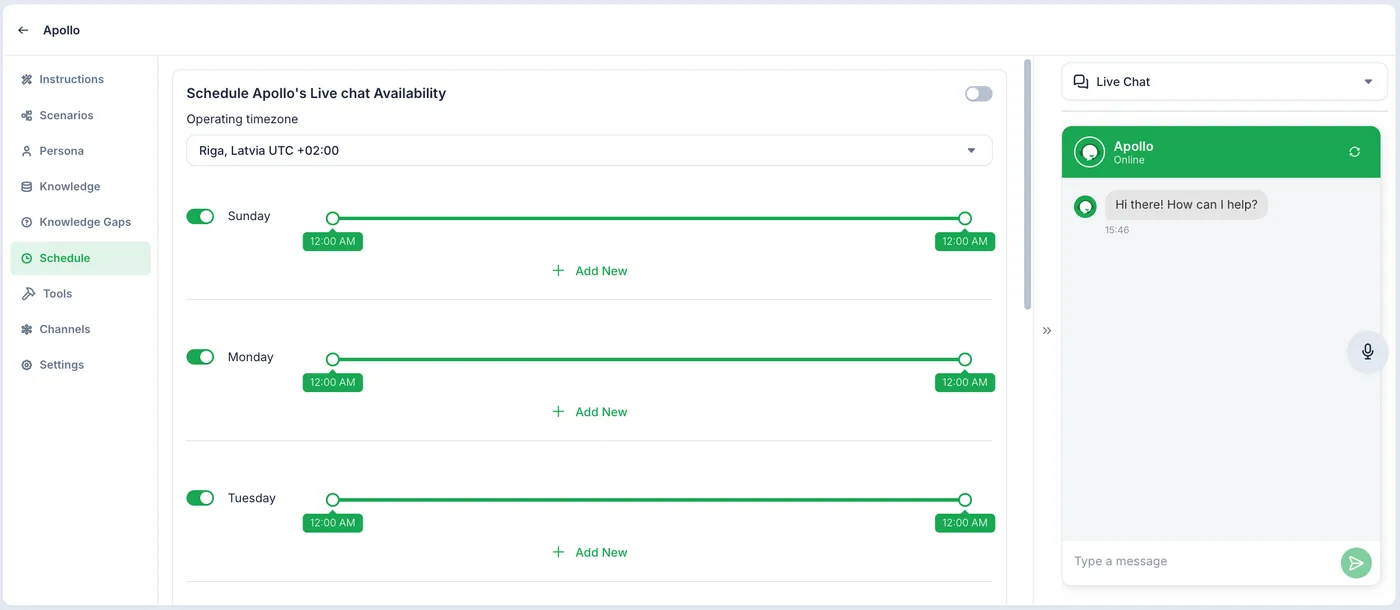
Task: Click Apollo's avatar in chat header
Action: pos(1089,152)
